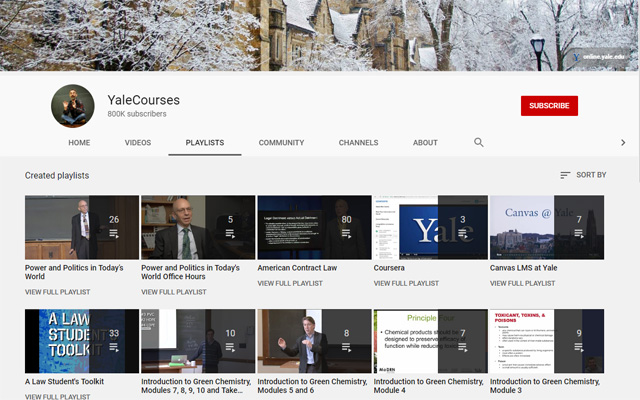Click title 'Introduction to Green Chemistry, Modules 7, 8, 9...'
The width and height of the screenshot is (640, 400).
point(196,386)
